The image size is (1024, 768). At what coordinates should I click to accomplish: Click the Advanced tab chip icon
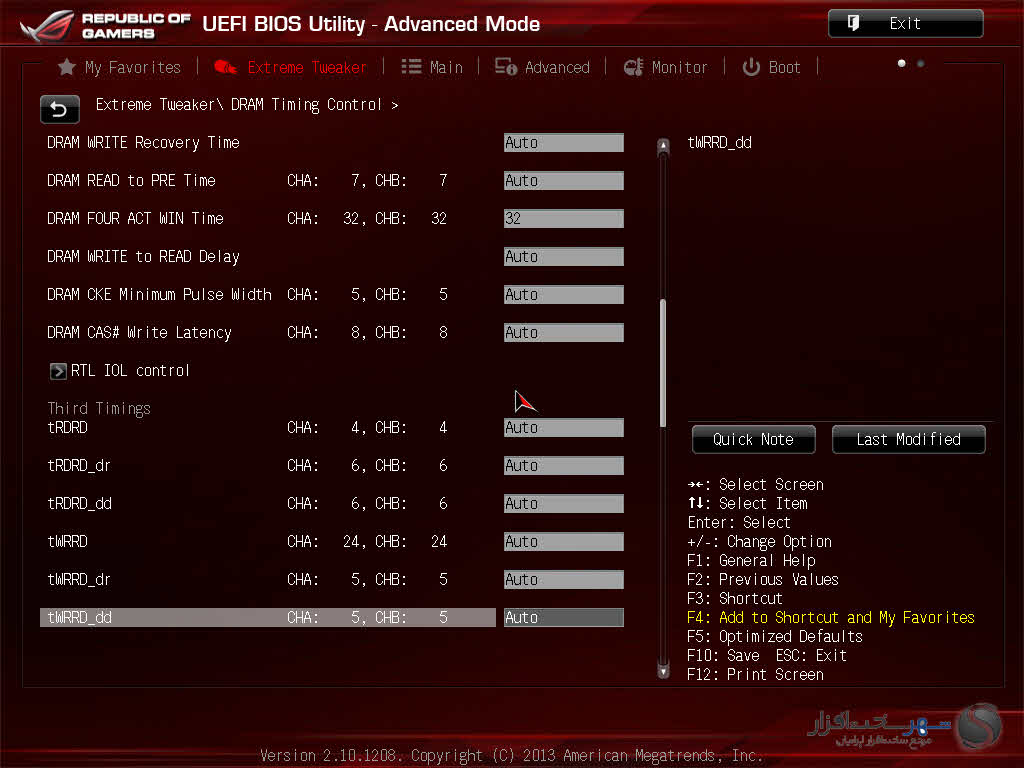(x=506, y=67)
